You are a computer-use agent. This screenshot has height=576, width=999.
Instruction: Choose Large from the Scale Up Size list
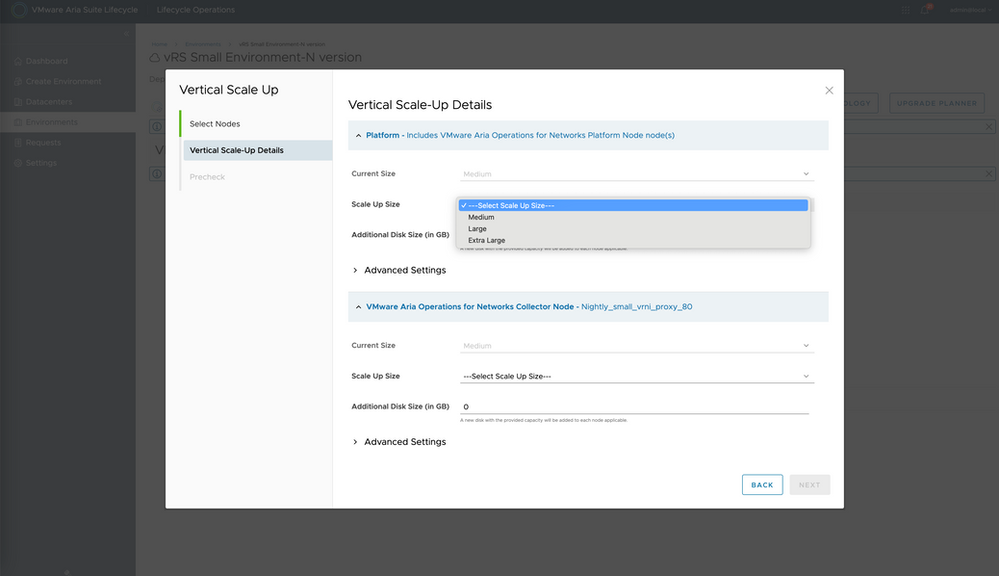(477, 229)
